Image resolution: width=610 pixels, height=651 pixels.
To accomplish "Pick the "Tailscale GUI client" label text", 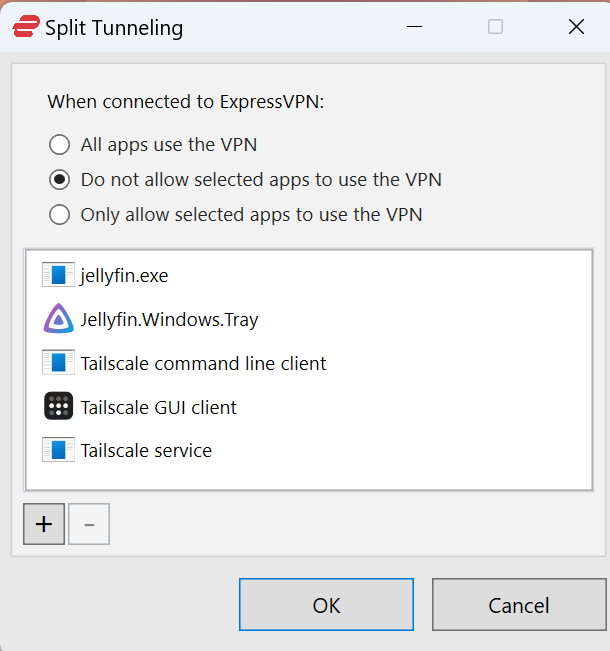I will click(158, 407).
